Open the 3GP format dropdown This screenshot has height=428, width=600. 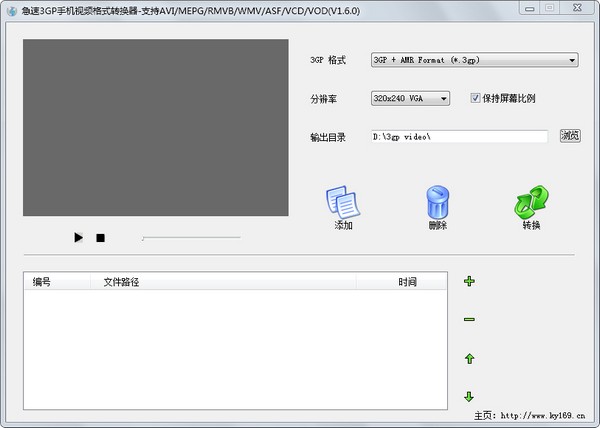(474, 60)
